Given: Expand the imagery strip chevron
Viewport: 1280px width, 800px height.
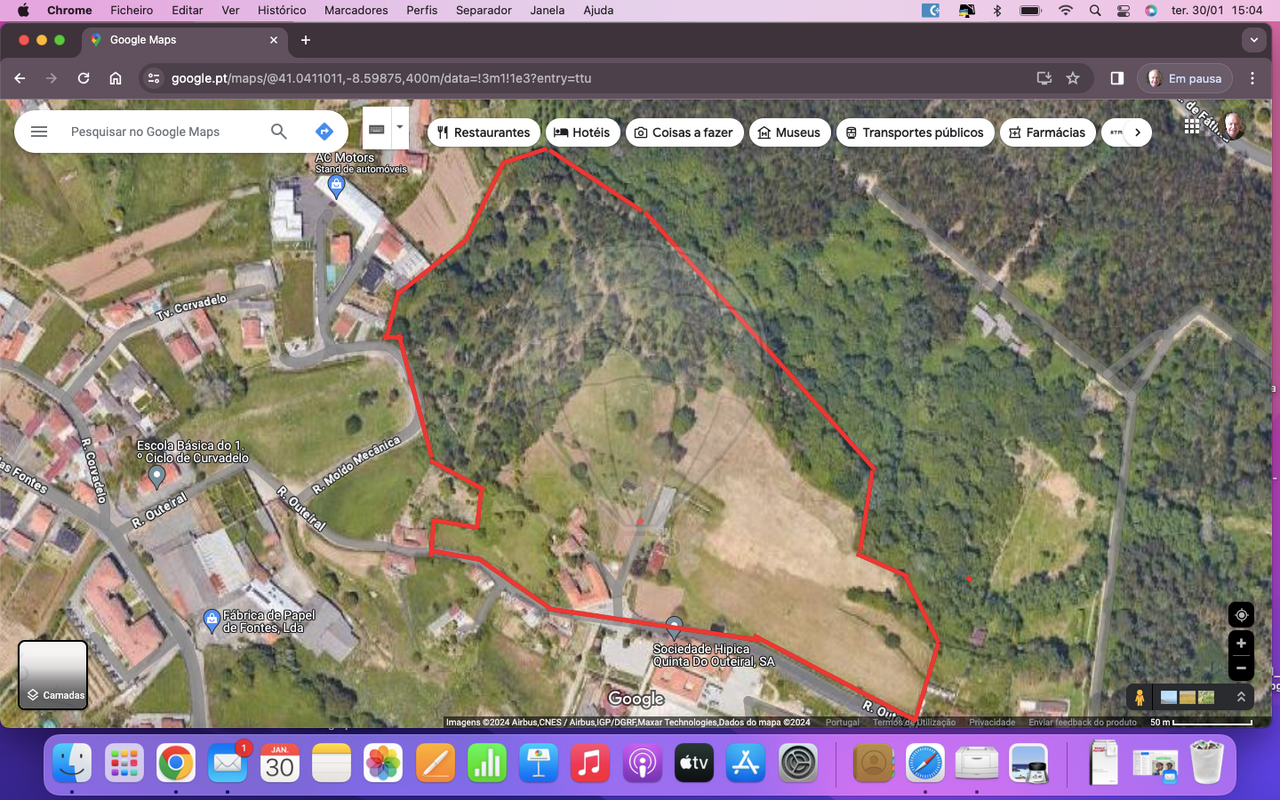Looking at the screenshot, I should 1241,697.
